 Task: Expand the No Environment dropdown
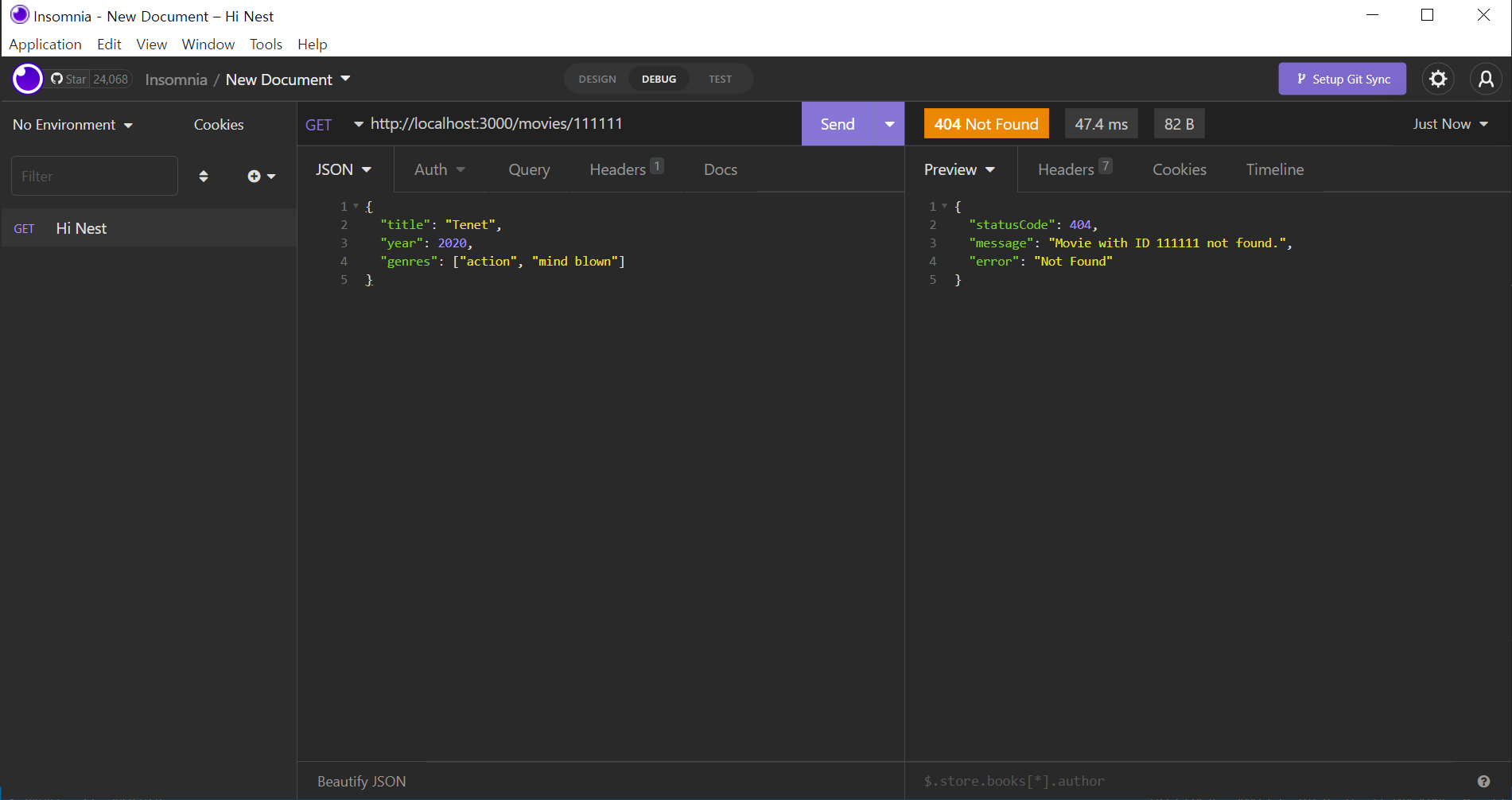72,125
